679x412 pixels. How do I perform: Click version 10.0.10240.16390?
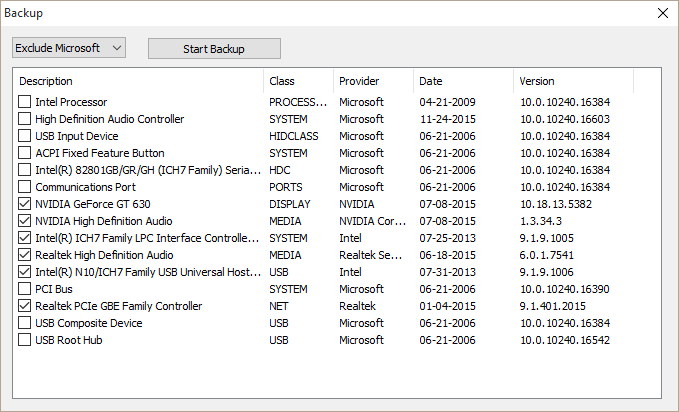pos(565,289)
